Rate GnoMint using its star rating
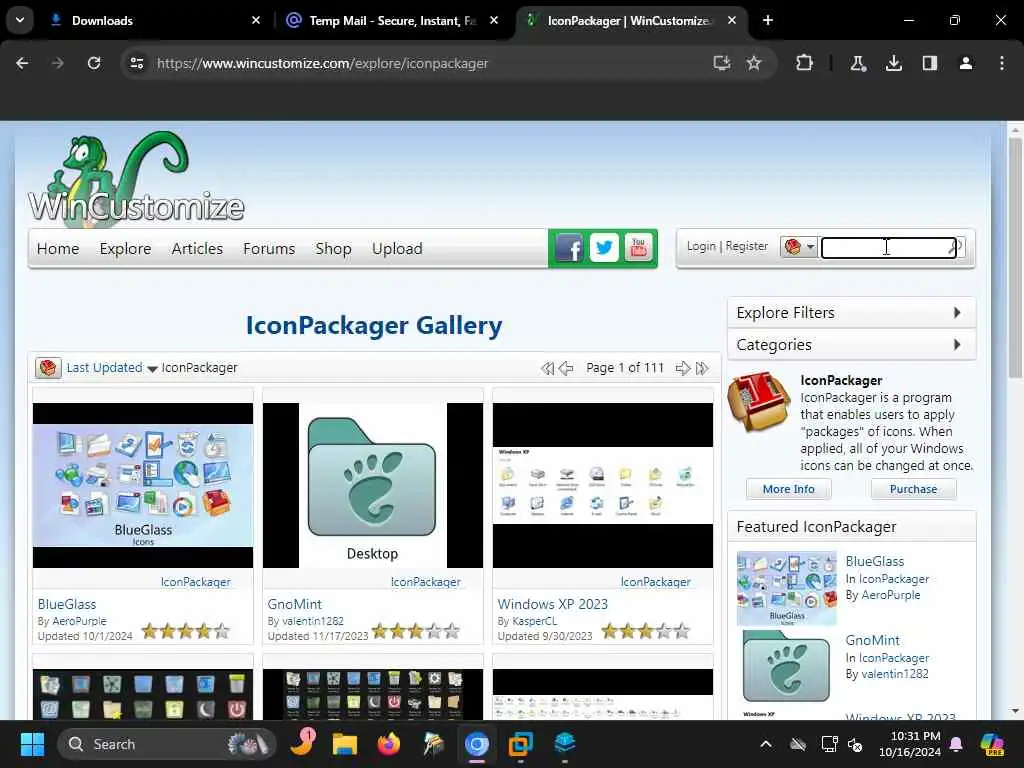 (415, 631)
